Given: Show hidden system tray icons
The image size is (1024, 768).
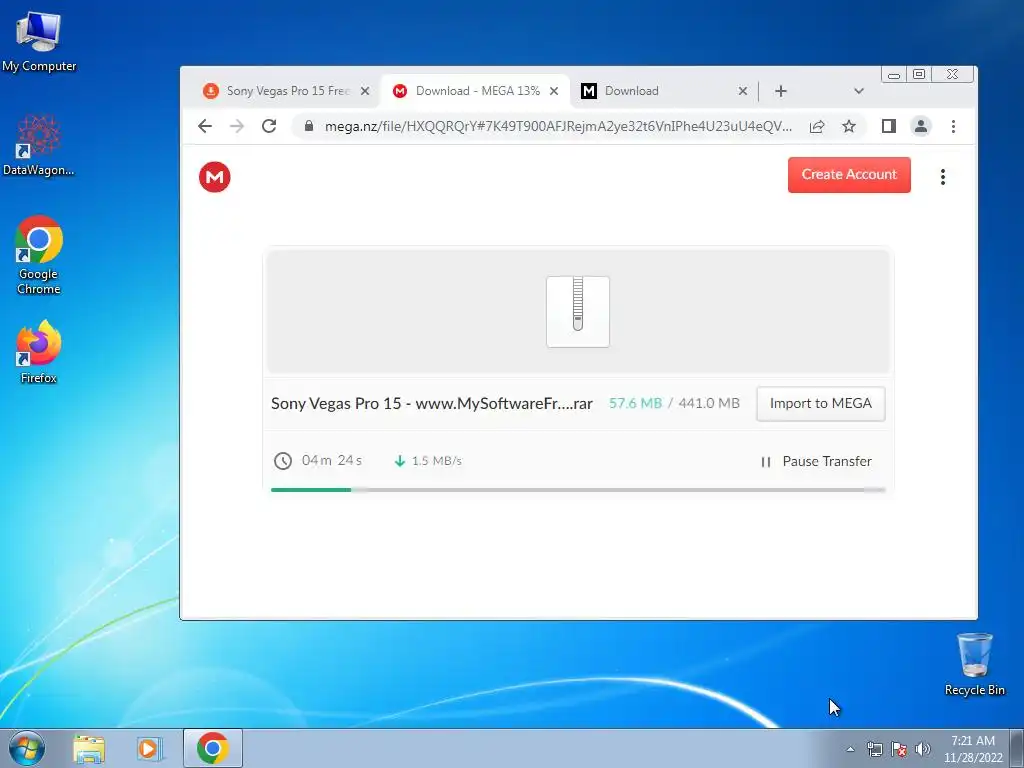Looking at the screenshot, I should click(850, 749).
